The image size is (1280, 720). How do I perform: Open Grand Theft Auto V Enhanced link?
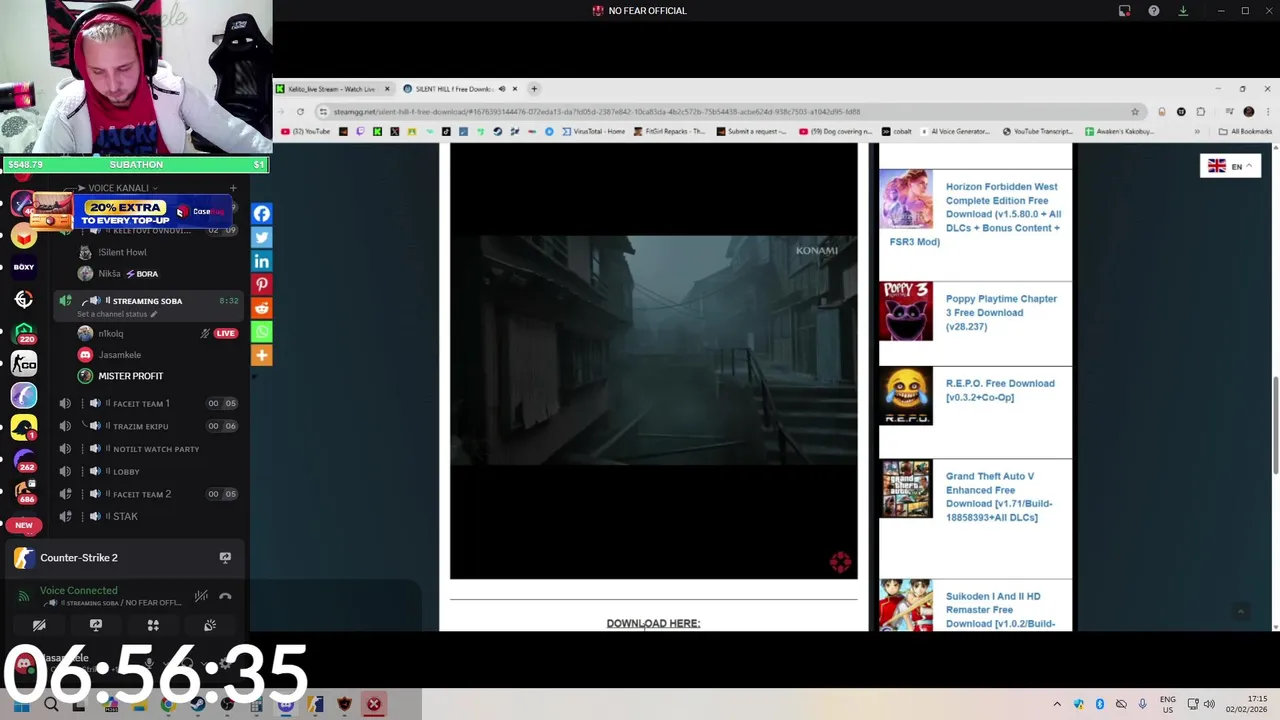pos(999,497)
